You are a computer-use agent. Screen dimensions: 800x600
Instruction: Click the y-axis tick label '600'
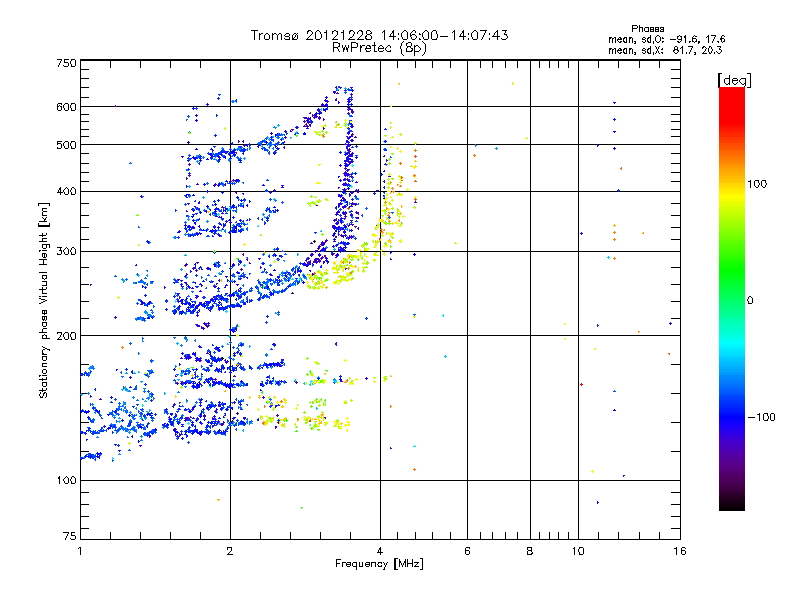(66, 107)
